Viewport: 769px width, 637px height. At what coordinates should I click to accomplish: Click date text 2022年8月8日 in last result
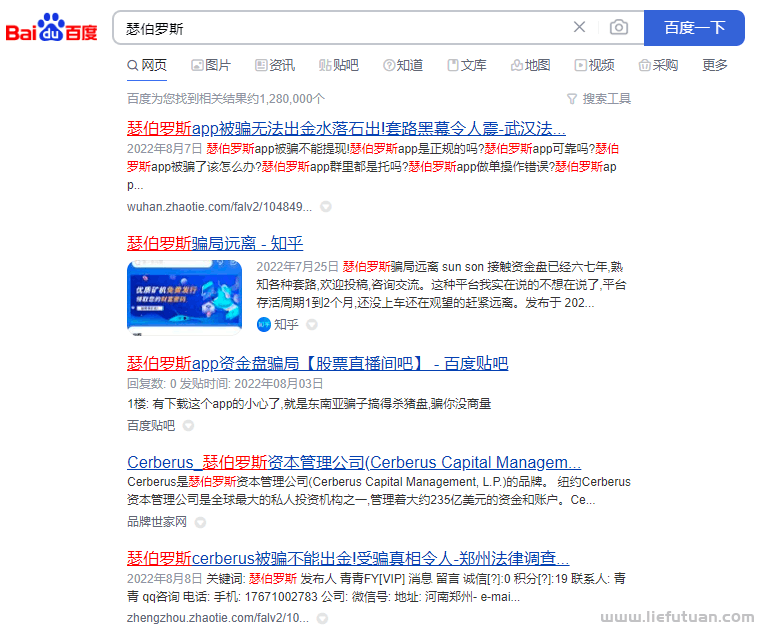[164, 579]
